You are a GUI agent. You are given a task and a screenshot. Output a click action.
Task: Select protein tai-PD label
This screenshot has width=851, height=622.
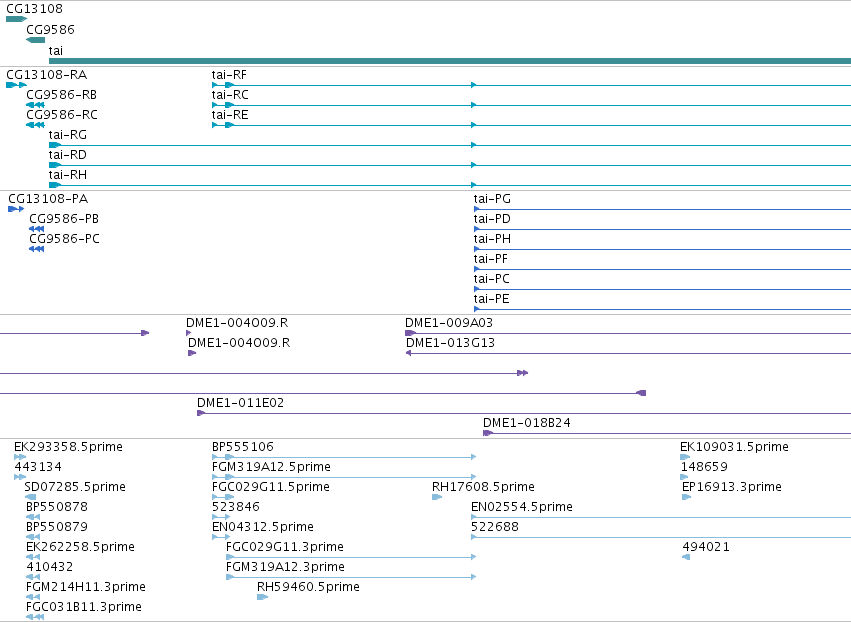[492, 219]
